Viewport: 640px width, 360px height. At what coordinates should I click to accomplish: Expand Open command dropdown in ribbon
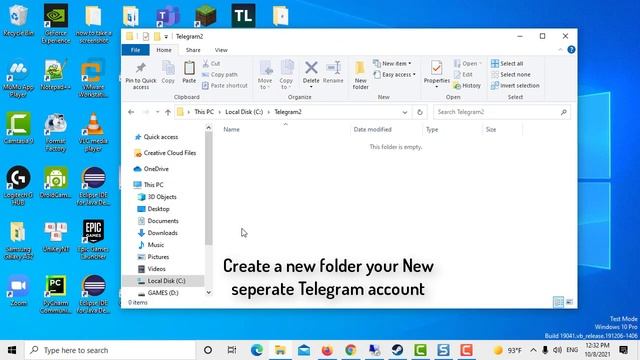click(x=480, y=64)
